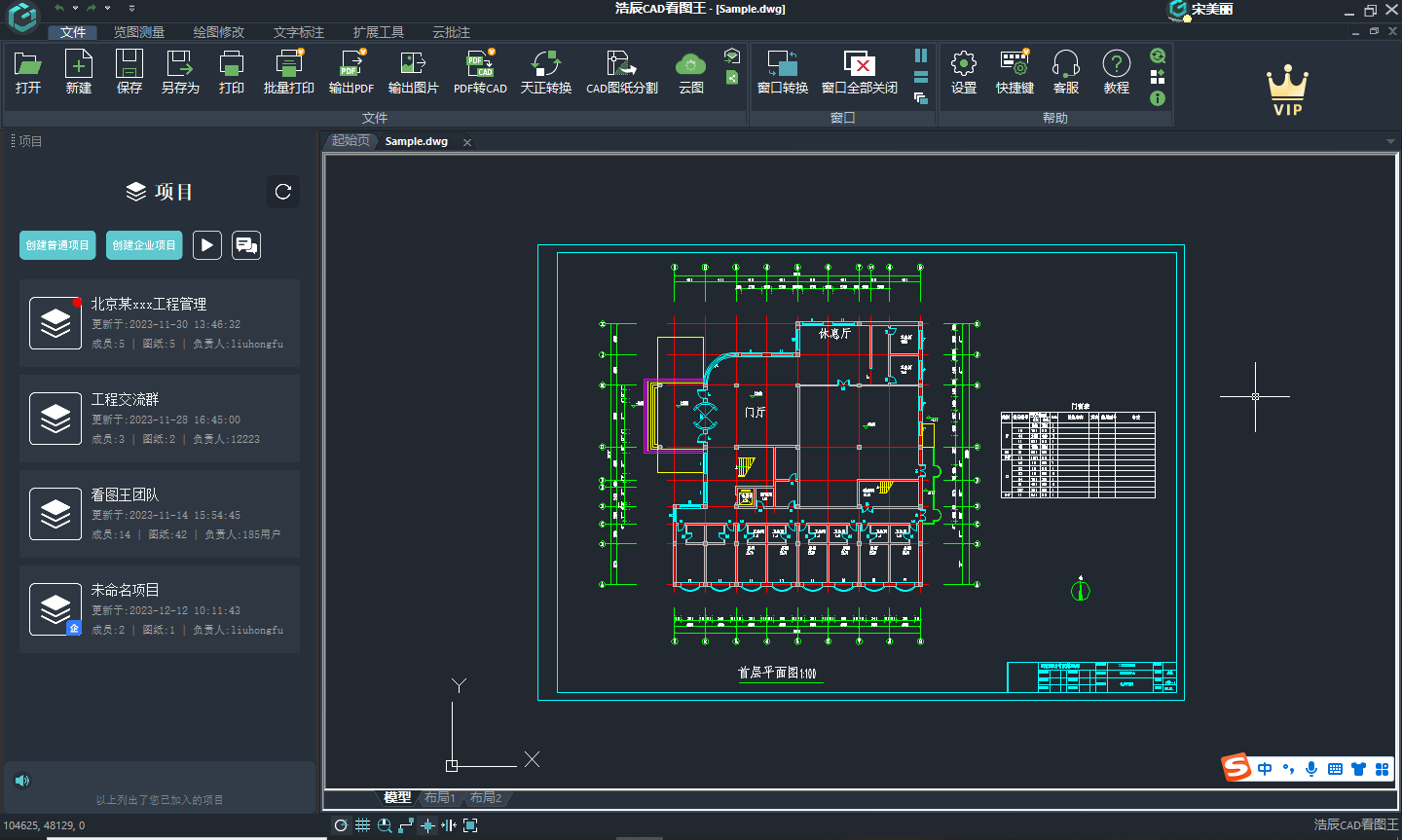Click the undo arrow in title bar
The height and width of the screenshot is (840, 1402).
pyautogui.click(x=59, y=8)
